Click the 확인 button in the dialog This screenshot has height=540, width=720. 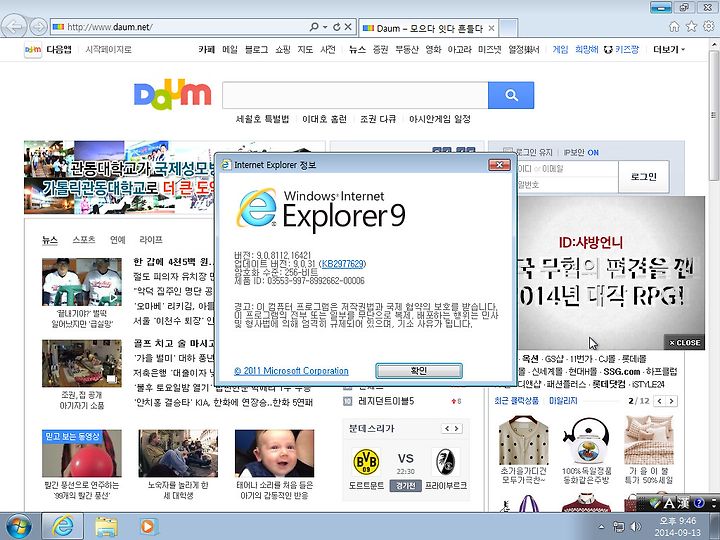pos(419,371)
